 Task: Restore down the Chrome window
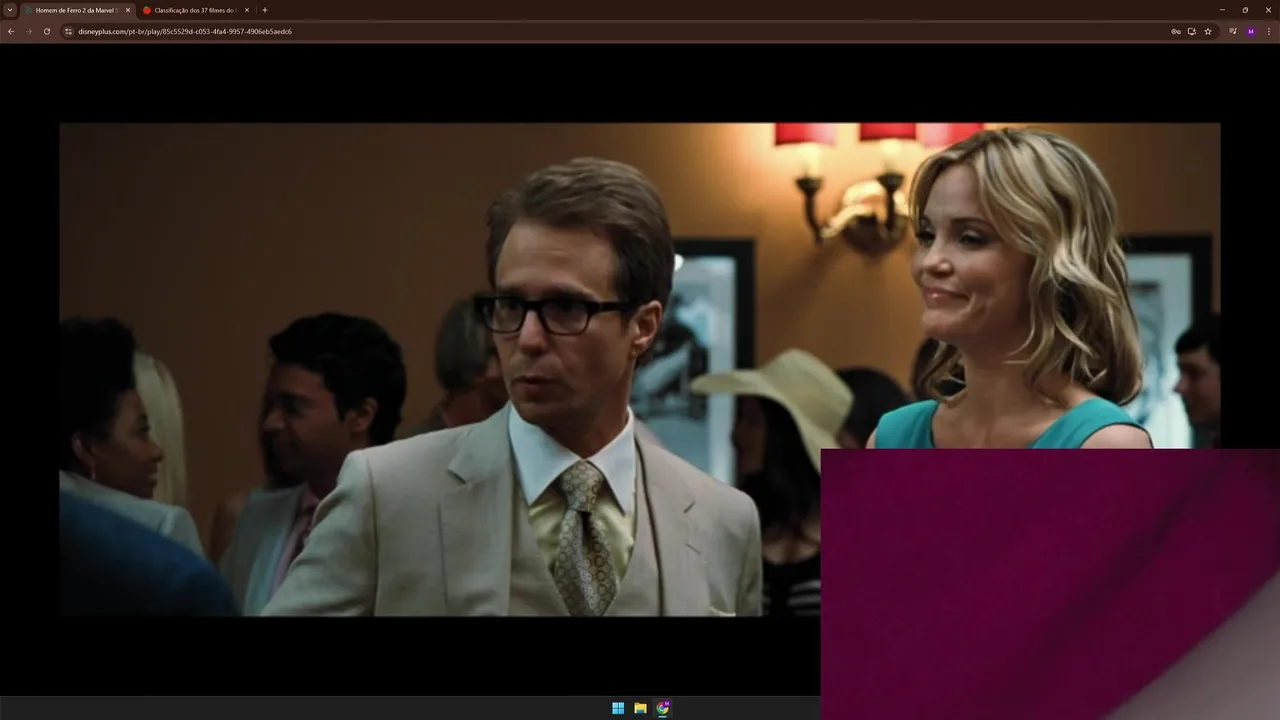pyautogui.click(x=1245, y=10)
